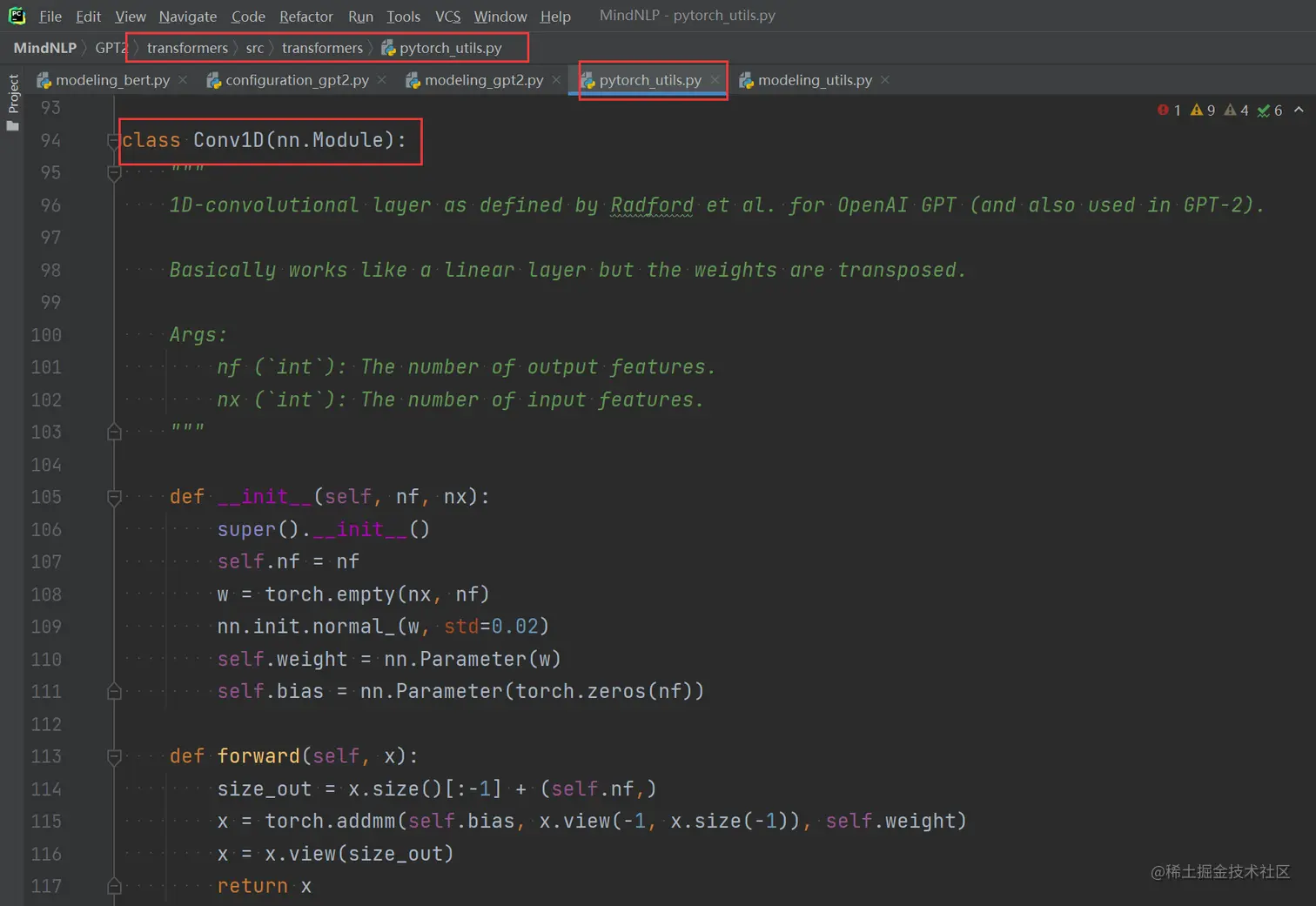Click the Radford word in the docstring
The width and height of the screenshot is (1316, 906).
[652, 205]
